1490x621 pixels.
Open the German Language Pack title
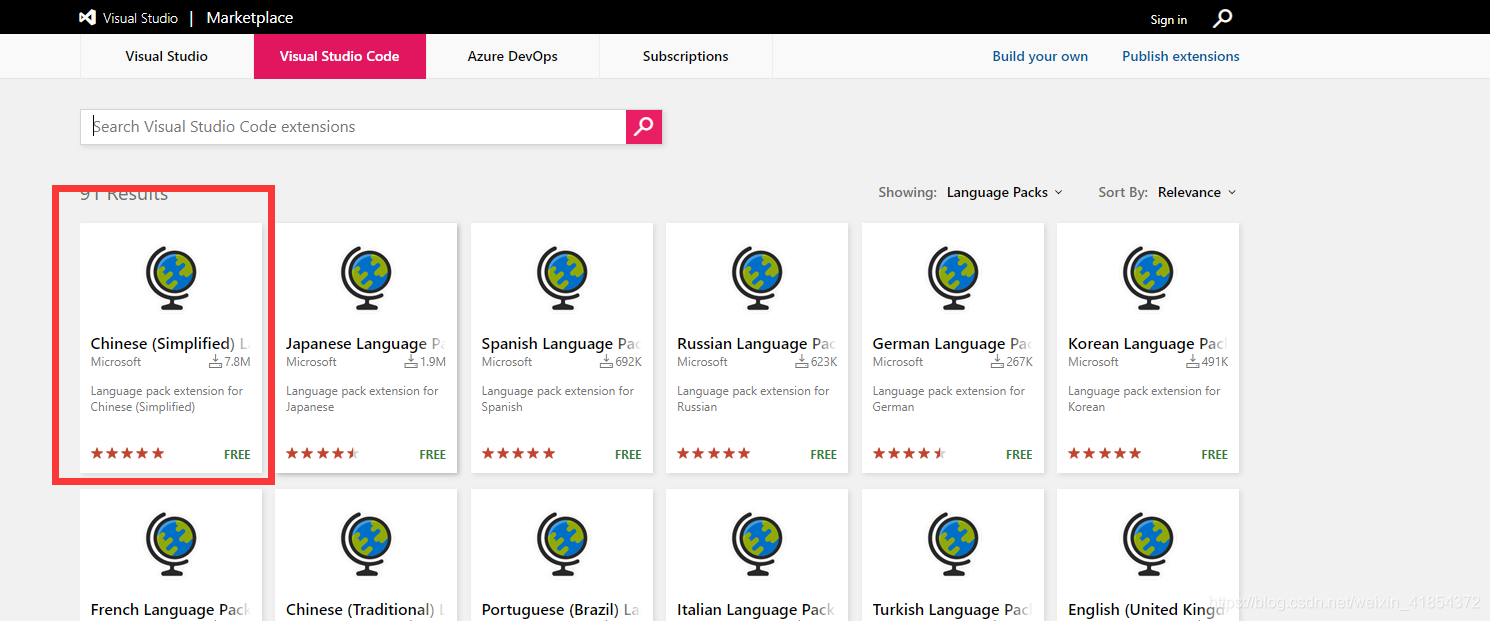coord(953,344)
